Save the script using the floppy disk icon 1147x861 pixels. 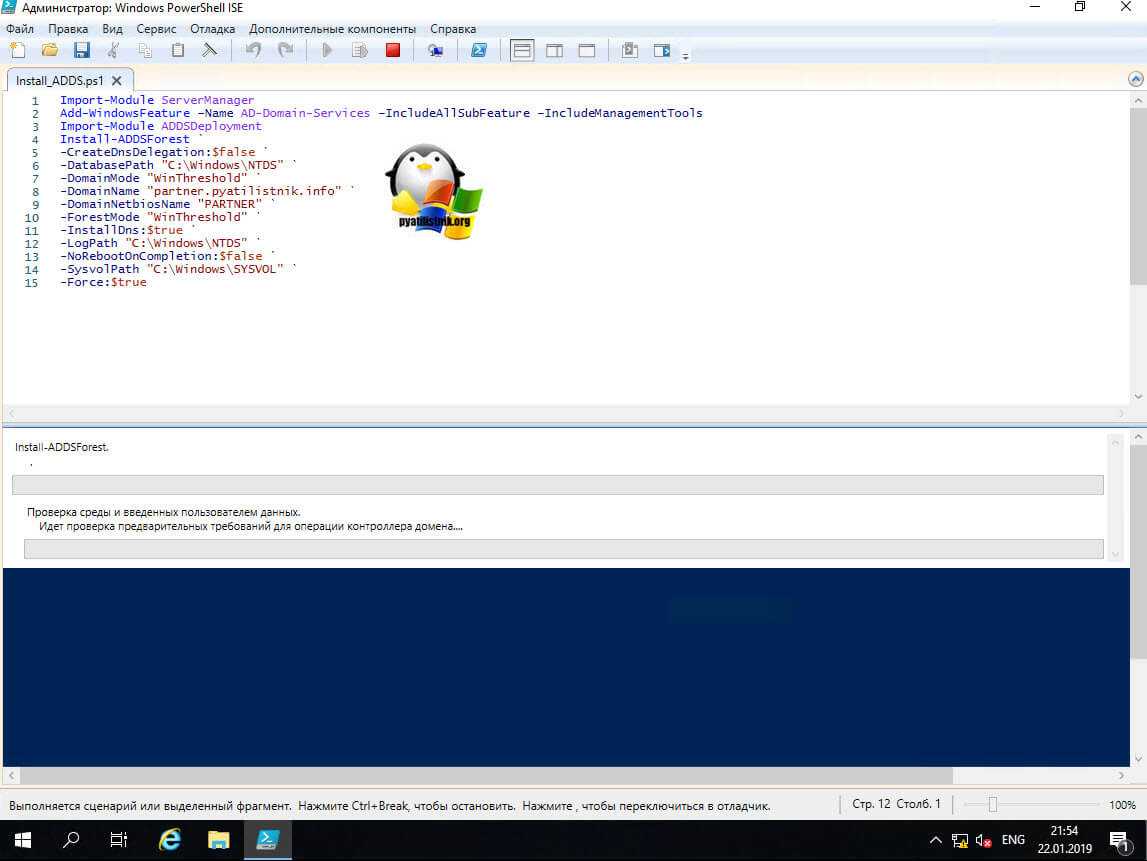[81, 50]
